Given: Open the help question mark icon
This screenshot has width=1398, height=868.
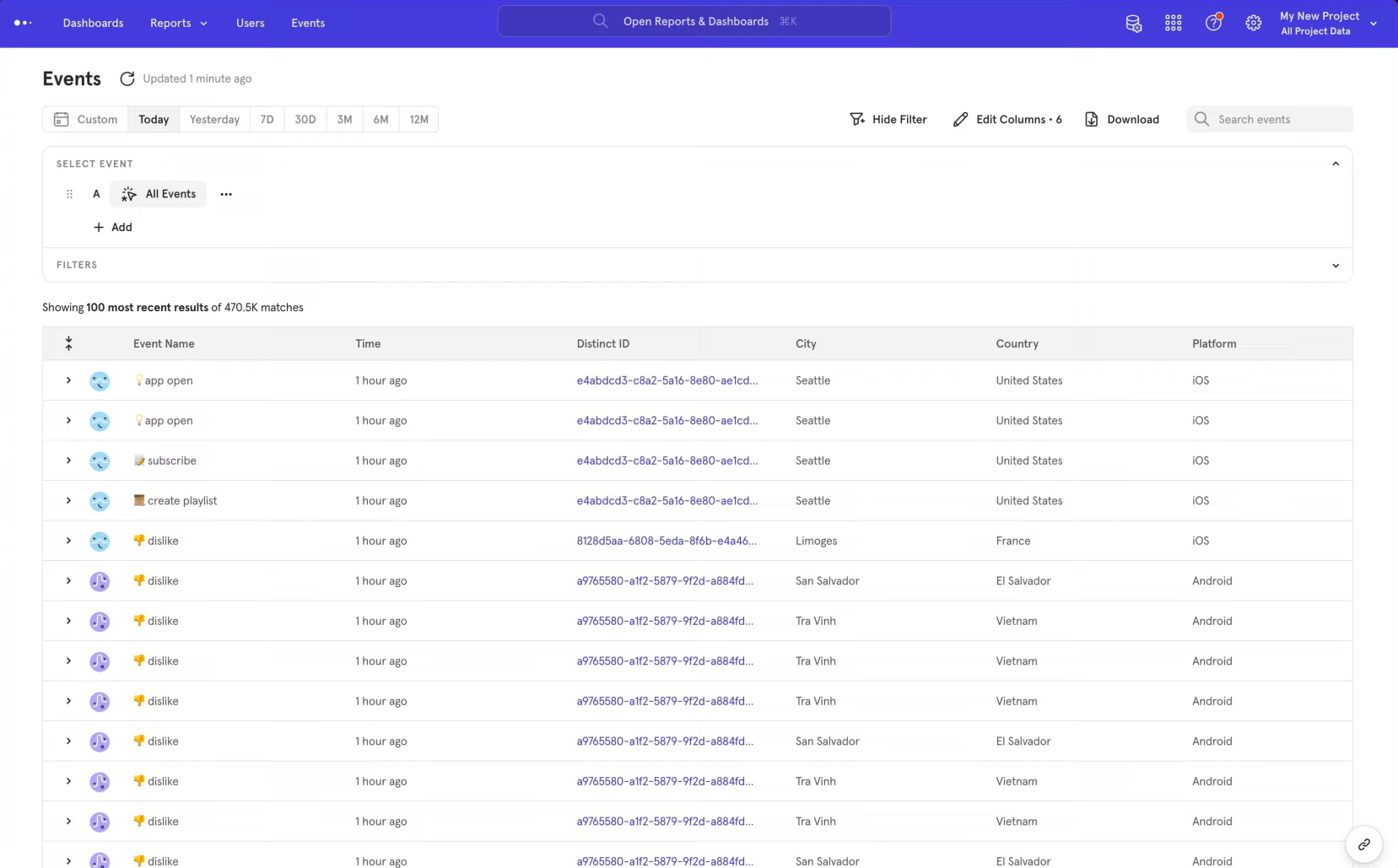Looking at the screenshot, I should tap(1213, 24).
